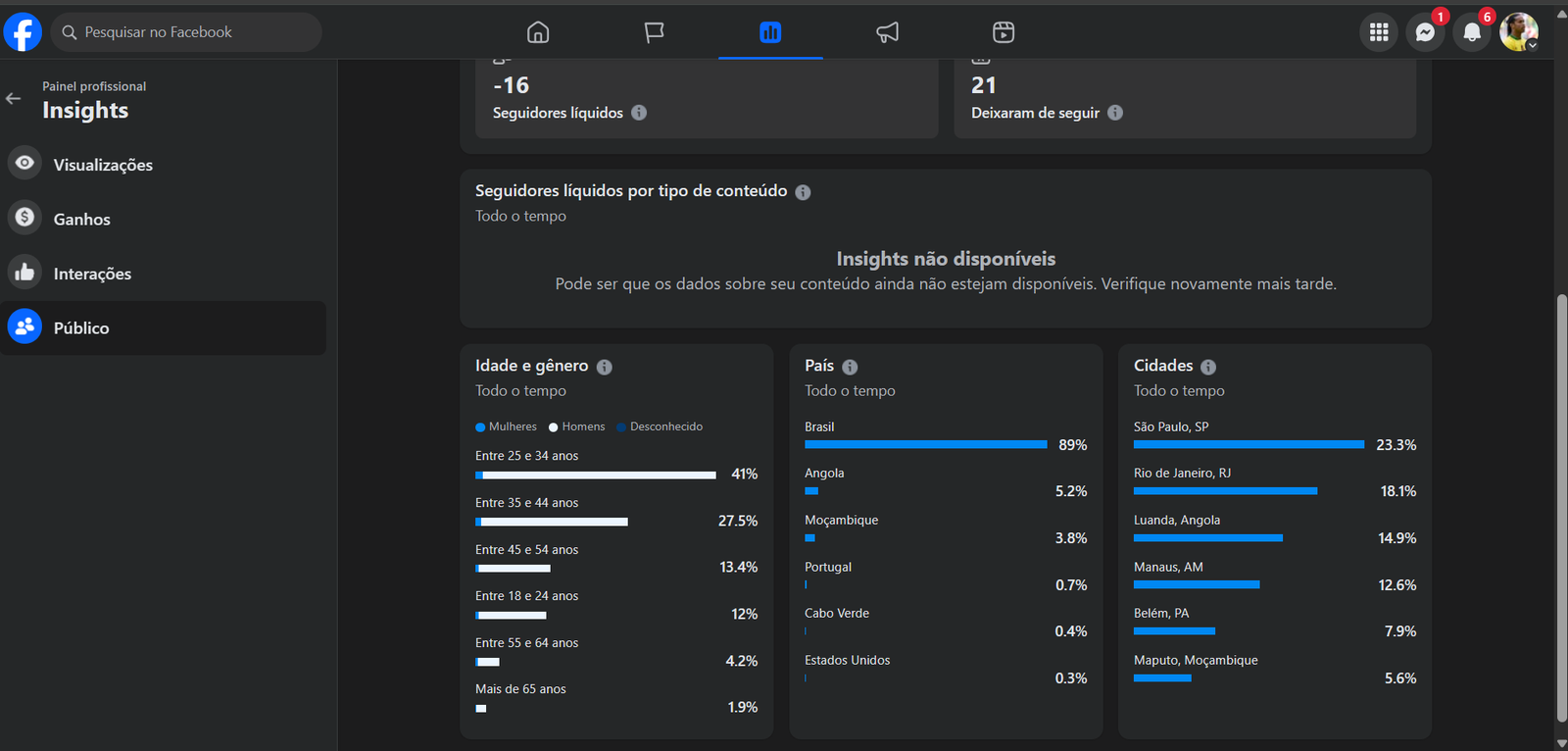Open the notifications bell icon

click(1471, 32)
